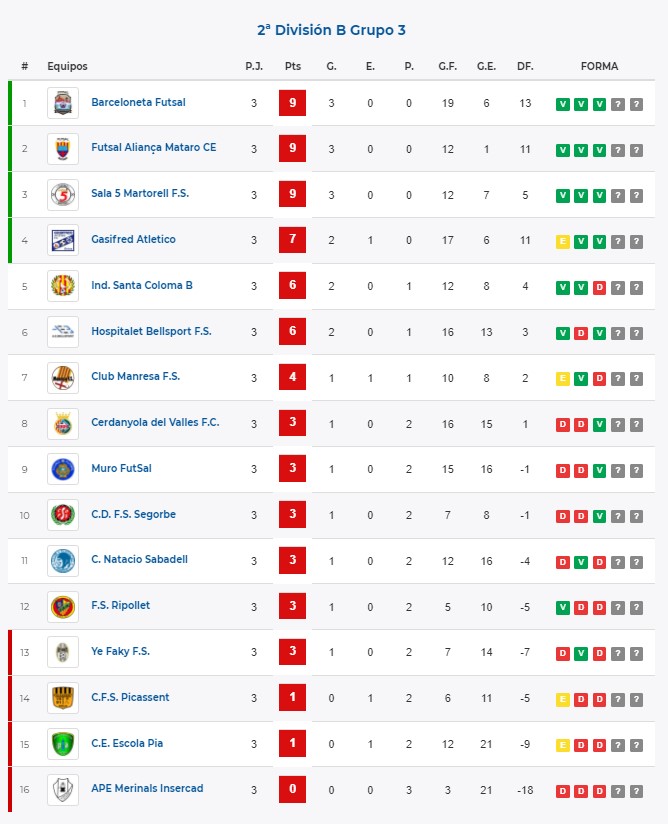Open the Hospitalet Bellsport F.S. team page
The height and width of the screenshot is (824, 668).
pyautogui.click(x=151, y=331)
